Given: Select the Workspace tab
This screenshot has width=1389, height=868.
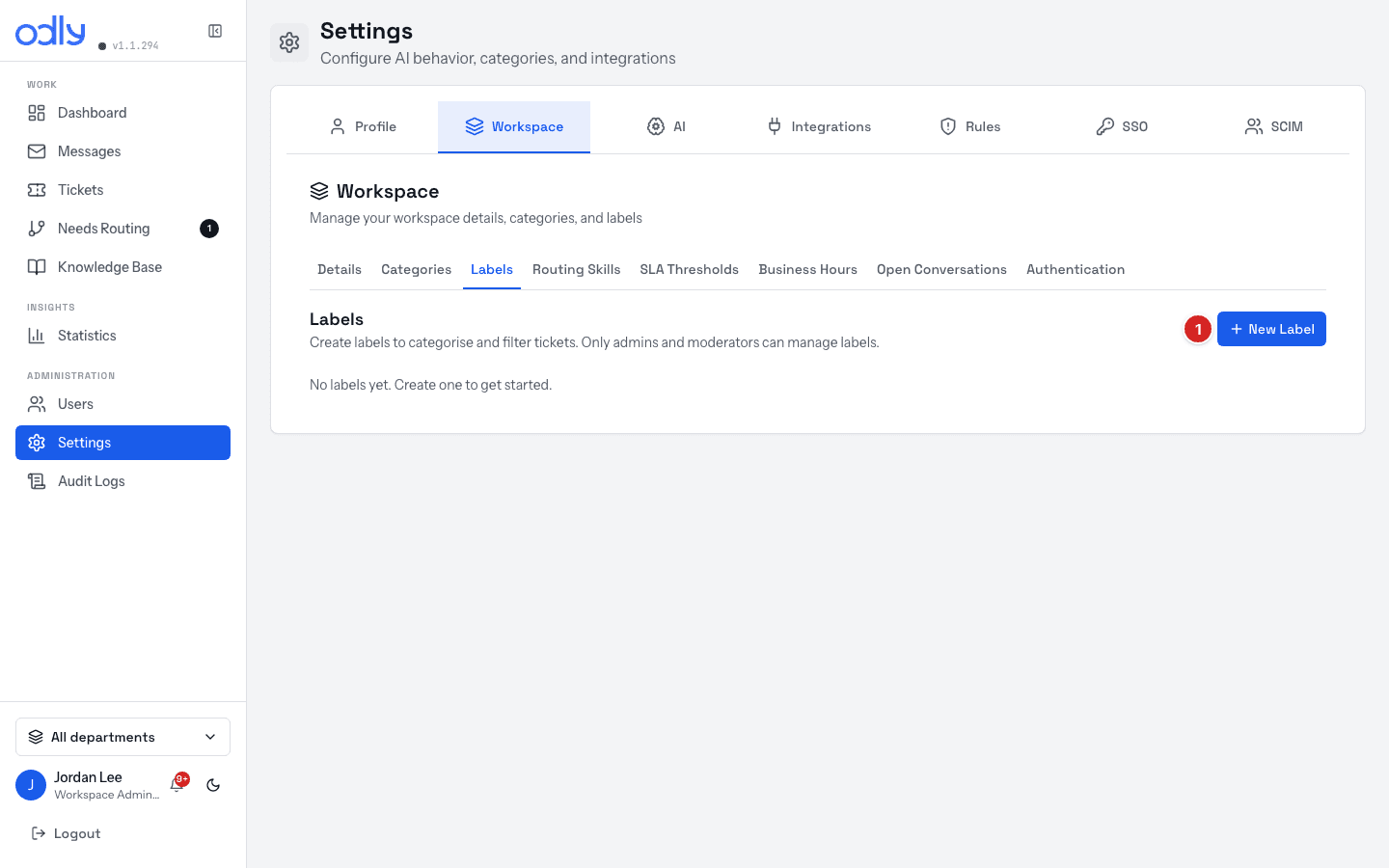Looking at the screenshot, I should (514, 126).
